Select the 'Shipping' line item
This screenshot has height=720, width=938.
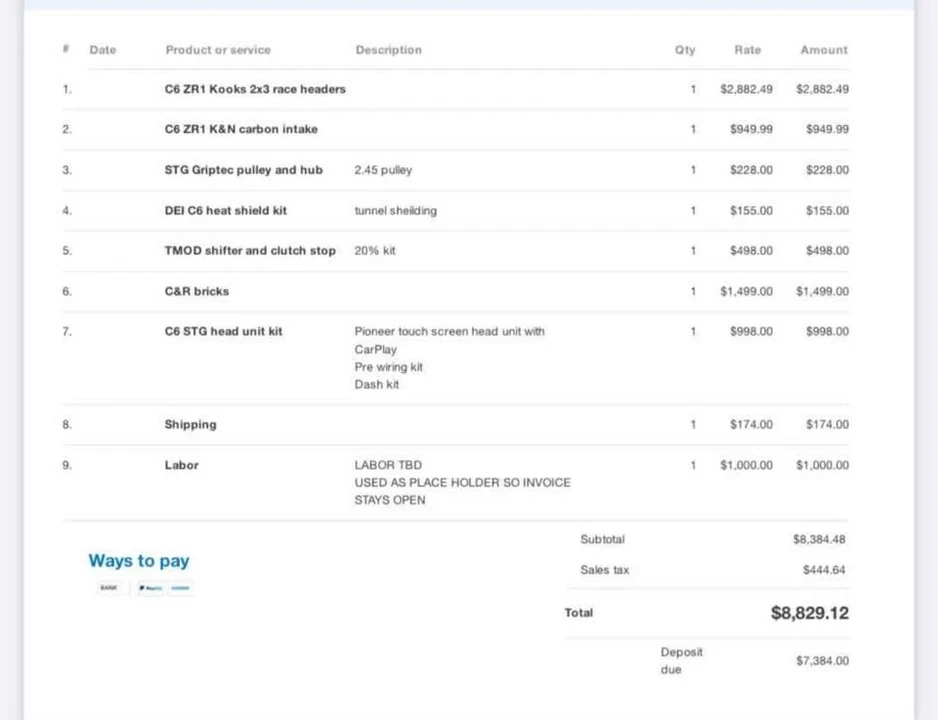[190, 425]
